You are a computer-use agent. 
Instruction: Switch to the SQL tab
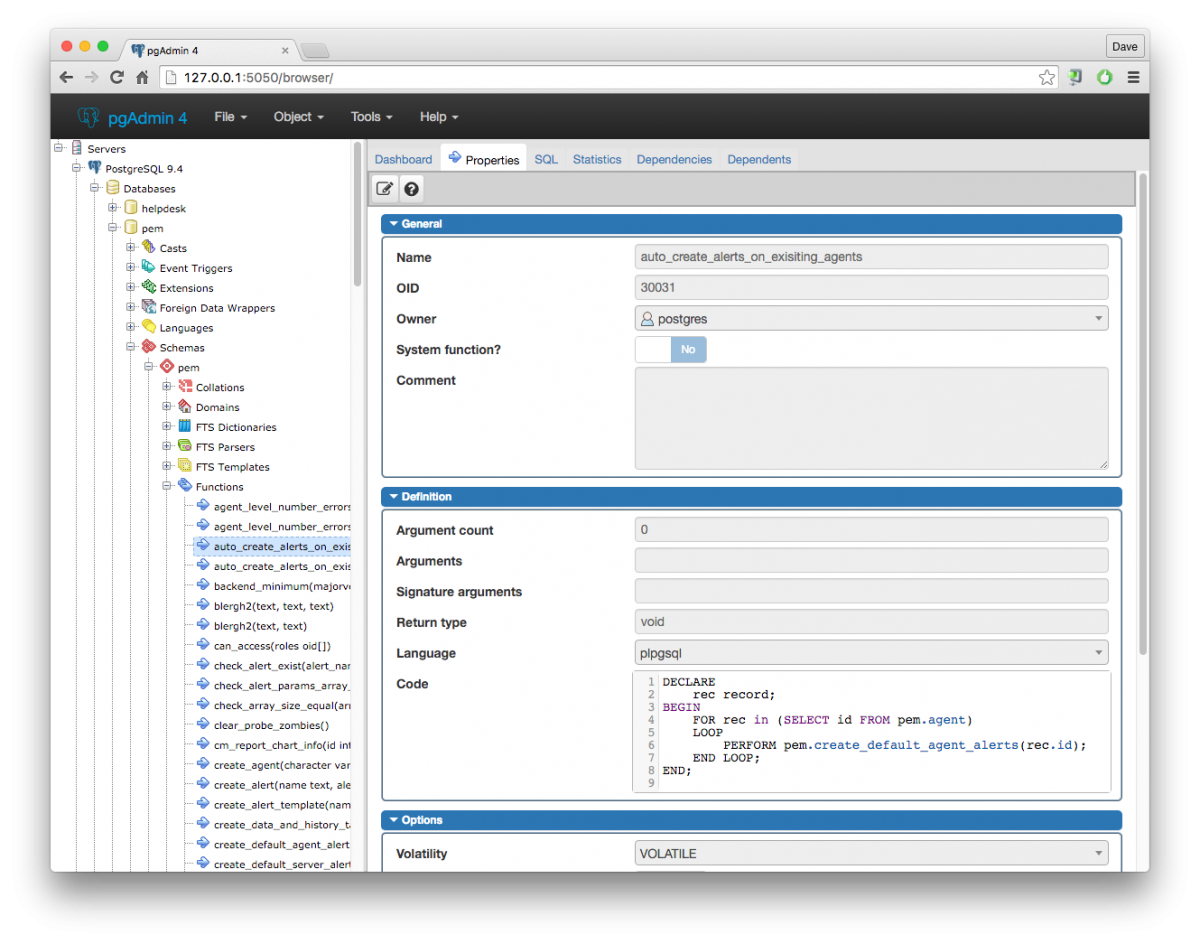pos(546,160)
